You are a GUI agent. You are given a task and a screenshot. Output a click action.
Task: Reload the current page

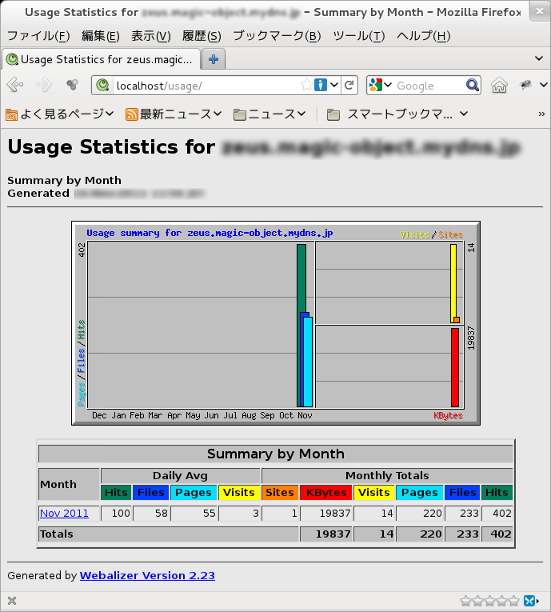coord(349,85)
